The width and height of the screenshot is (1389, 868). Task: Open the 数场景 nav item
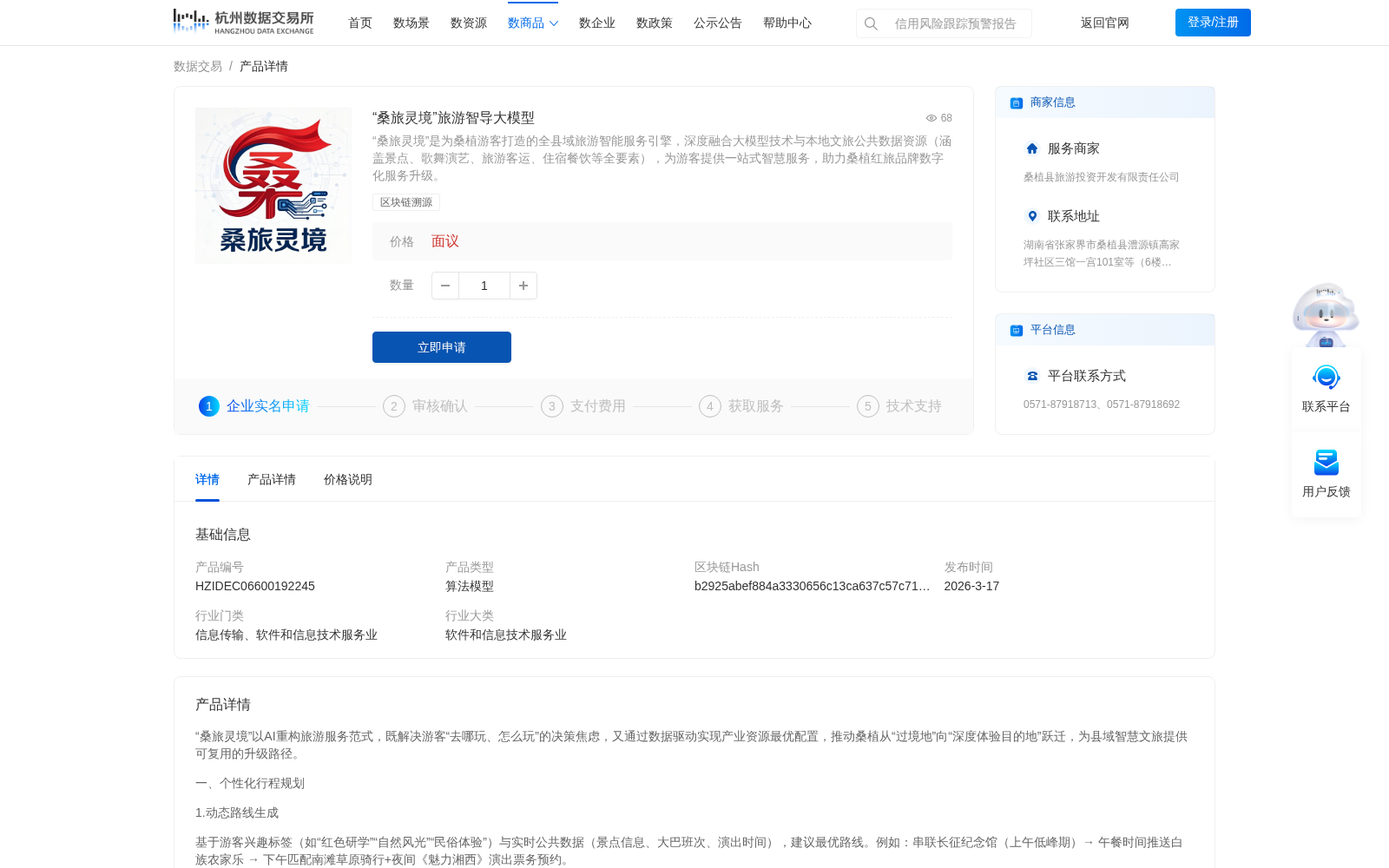tap(411, 23)
